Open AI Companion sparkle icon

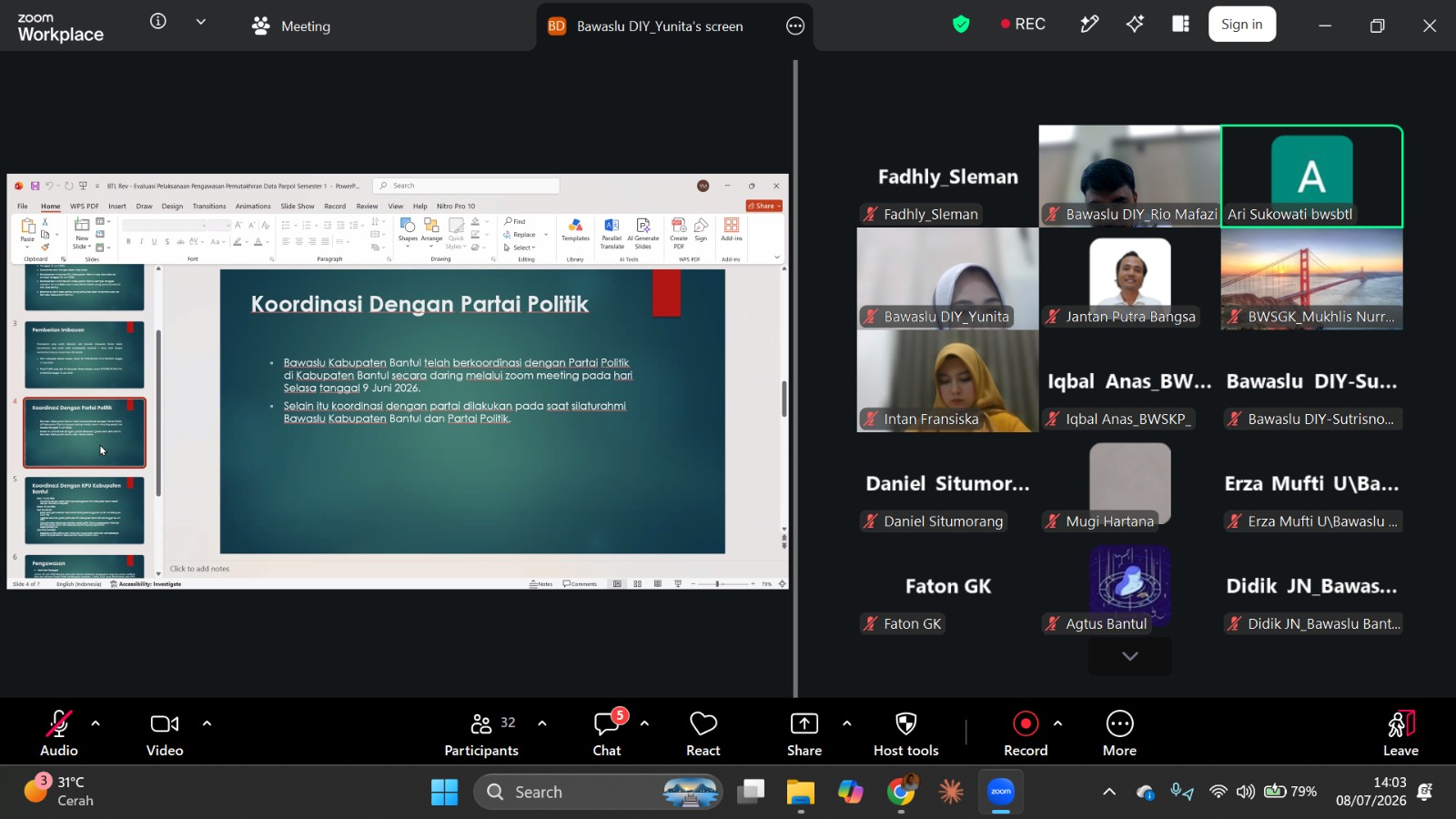[1135, 25]
